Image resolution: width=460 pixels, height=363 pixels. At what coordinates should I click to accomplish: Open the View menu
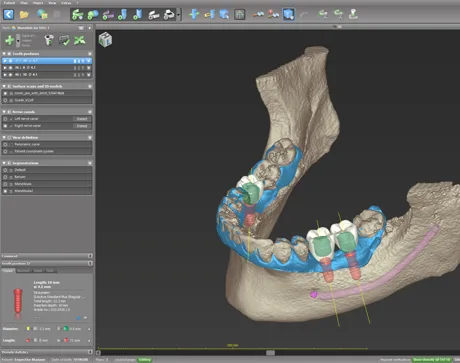coord(52,3)
